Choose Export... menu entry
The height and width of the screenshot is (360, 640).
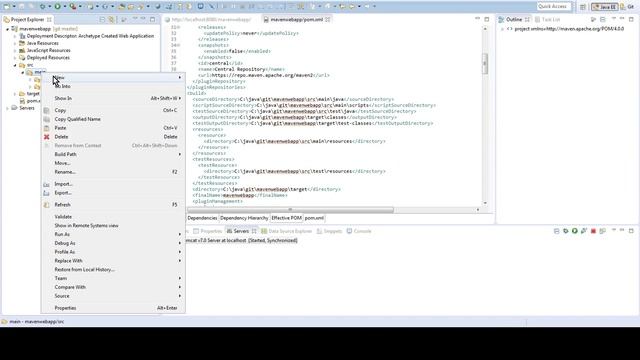tap(113, 193)
